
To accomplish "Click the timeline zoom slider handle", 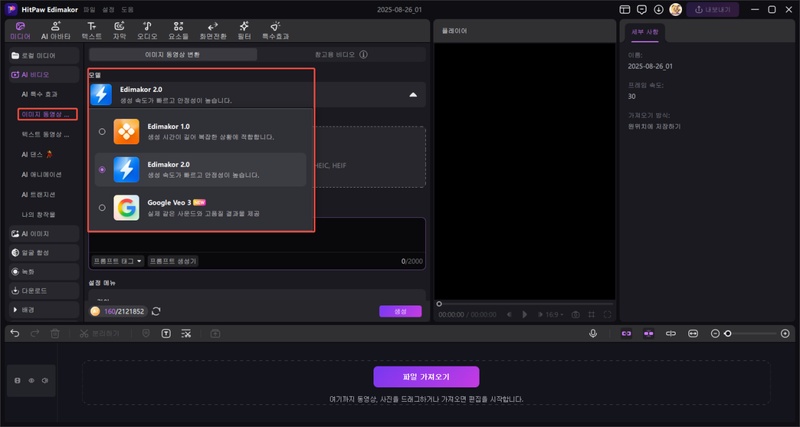I will click(x=728, y=334).
